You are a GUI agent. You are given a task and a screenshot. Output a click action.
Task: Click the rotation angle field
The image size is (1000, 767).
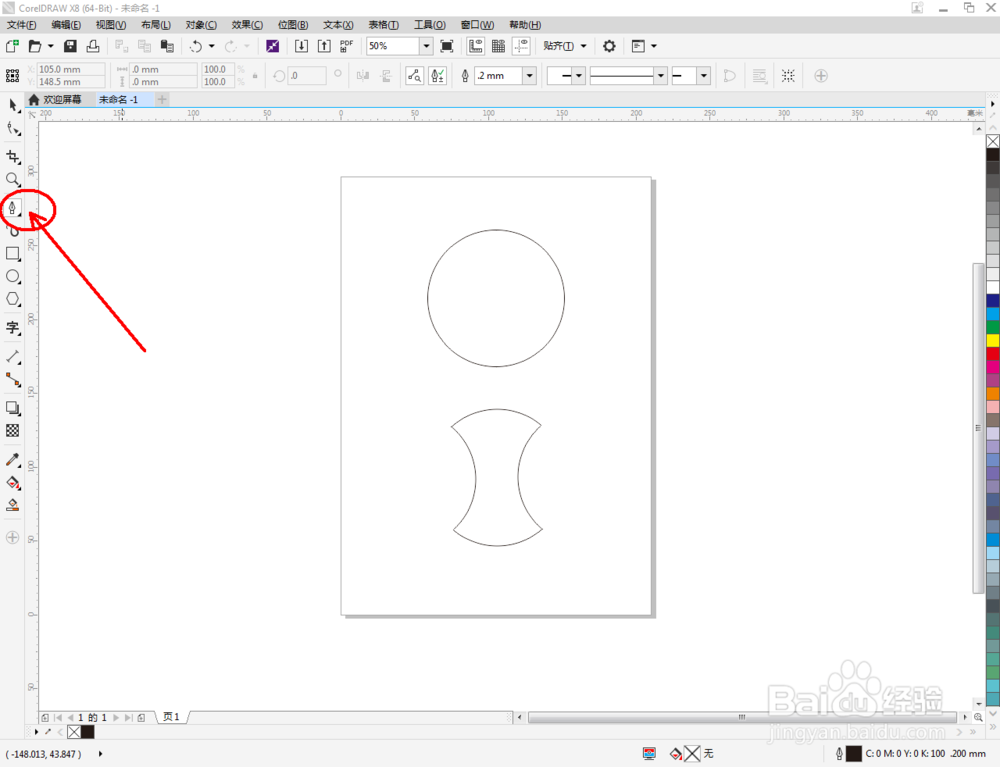pos(307,76)
